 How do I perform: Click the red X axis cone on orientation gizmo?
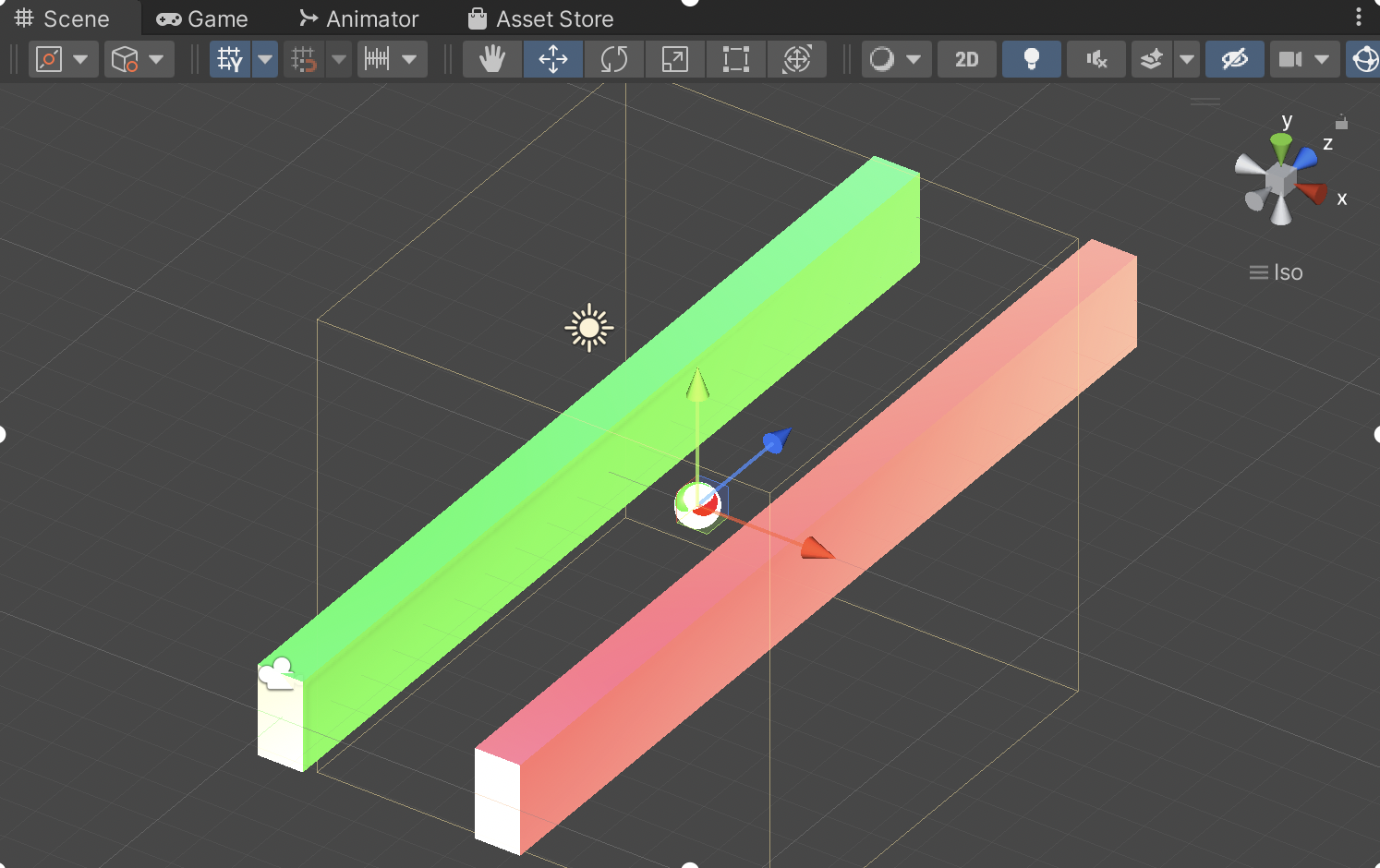[x=1312, y=193]
